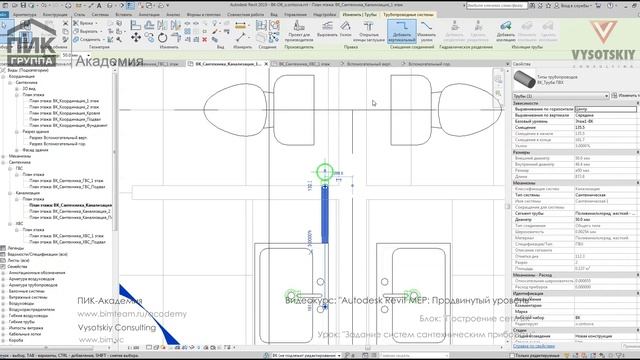Select the Move tool with four arrows

point(136,38)
